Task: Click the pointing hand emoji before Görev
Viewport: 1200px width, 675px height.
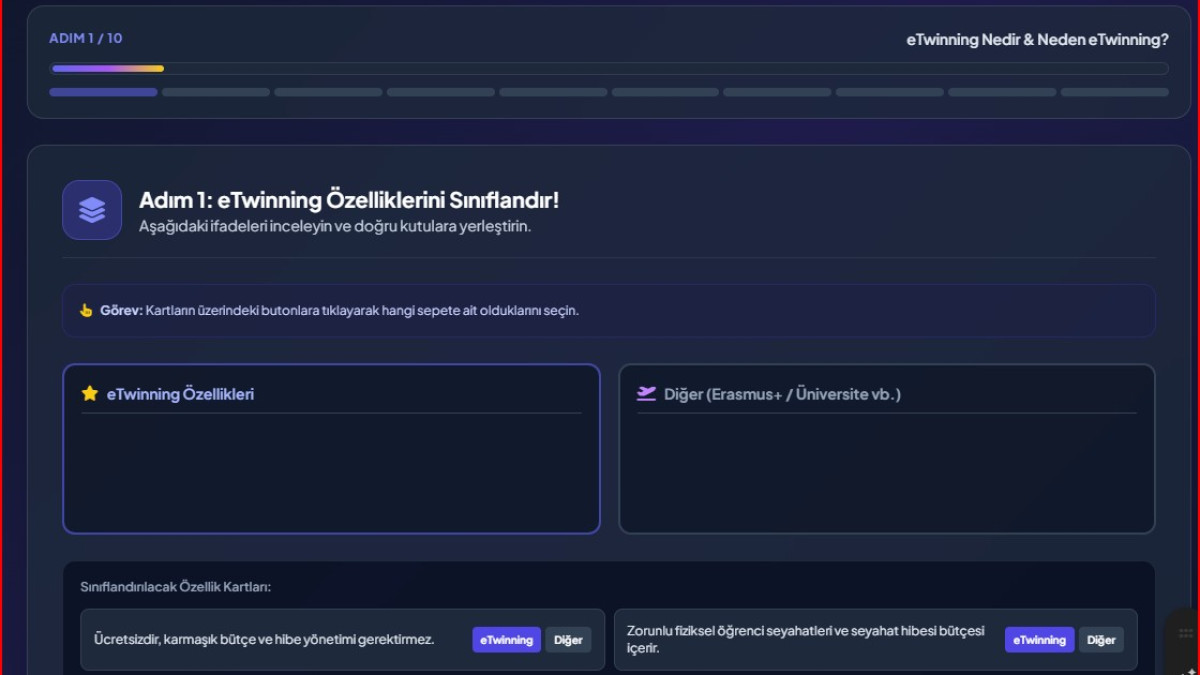Action: [x=86, y=310]
